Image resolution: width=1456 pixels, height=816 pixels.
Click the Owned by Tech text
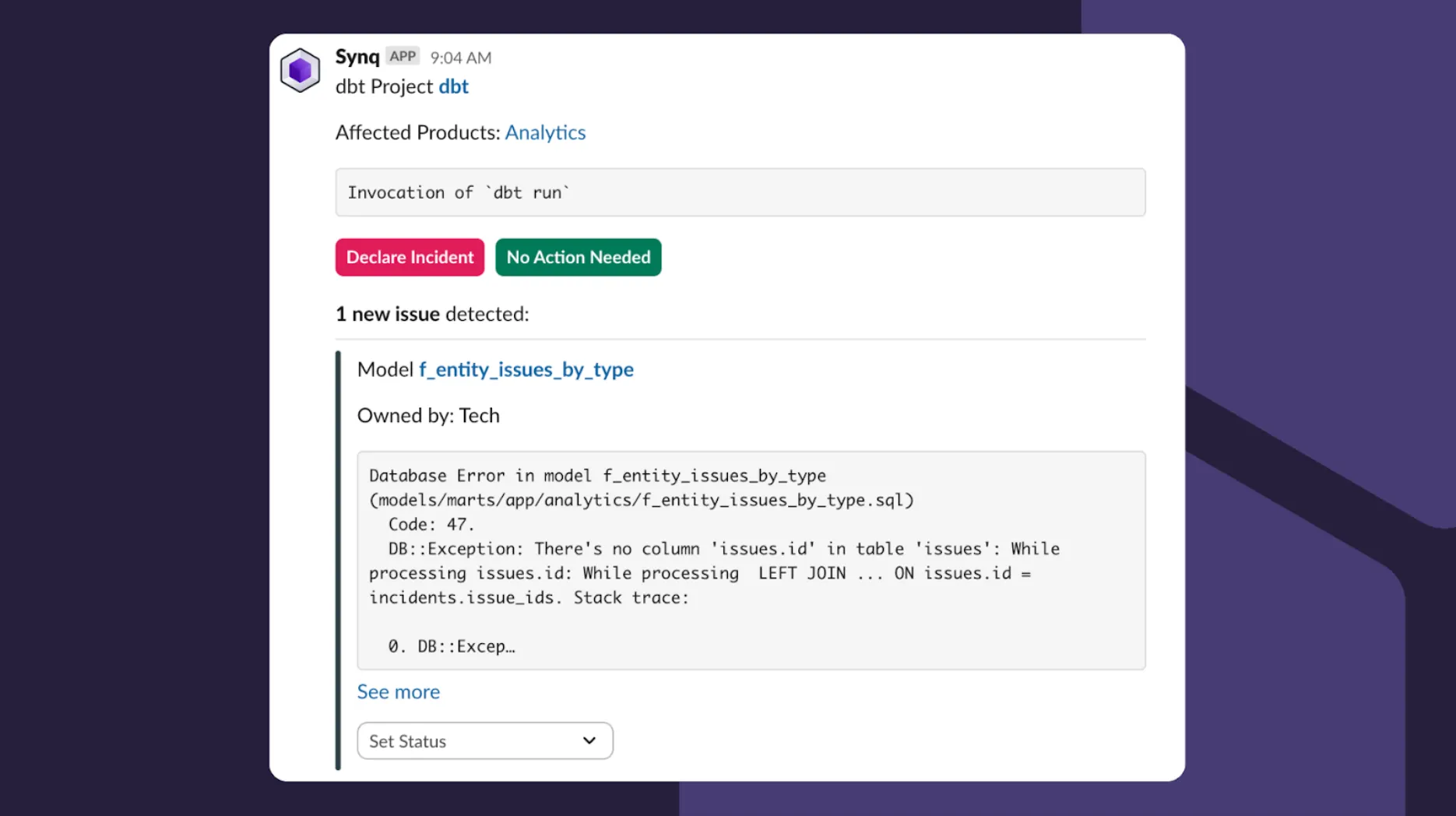coord(429,415)
